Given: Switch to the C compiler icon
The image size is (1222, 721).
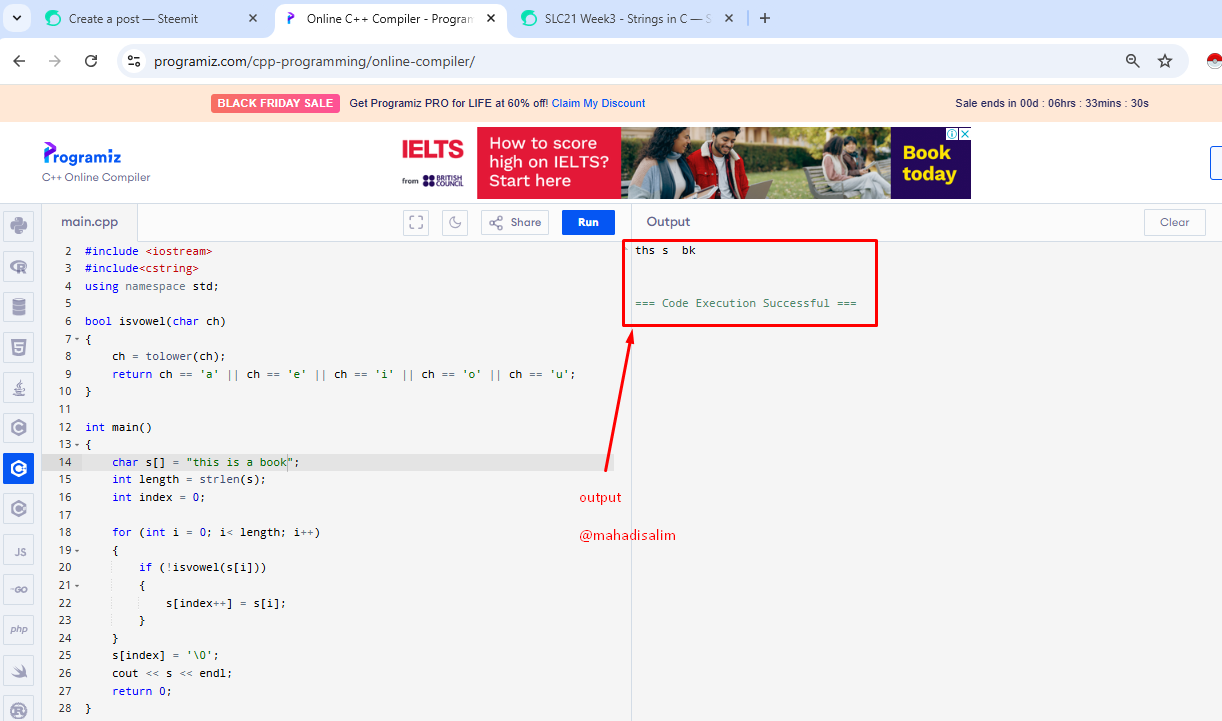Looking at the screenshot, I should tap(18, 428).
